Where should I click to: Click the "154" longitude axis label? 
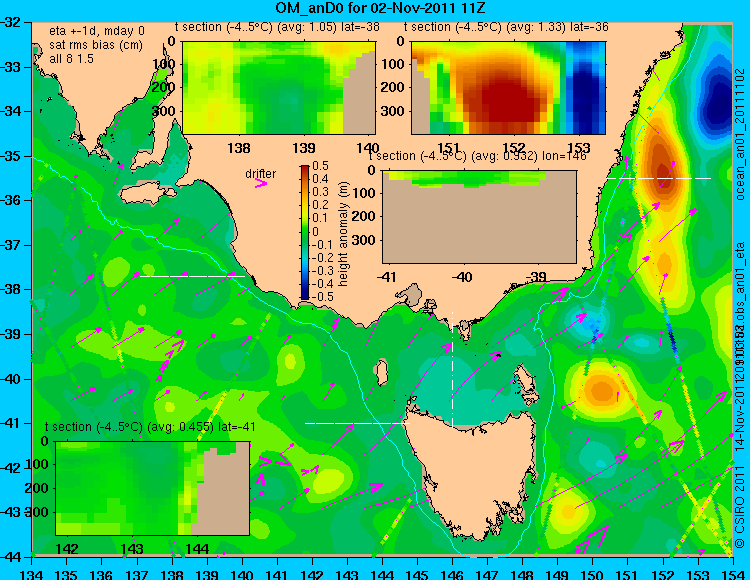(732, 574)
